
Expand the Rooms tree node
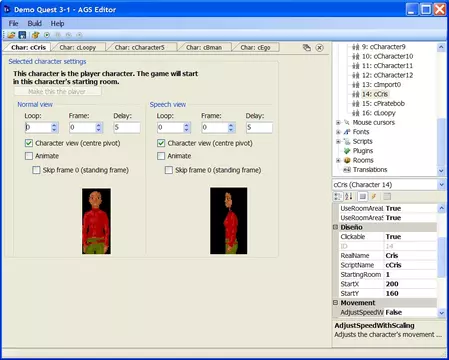[x=338, y=160]
